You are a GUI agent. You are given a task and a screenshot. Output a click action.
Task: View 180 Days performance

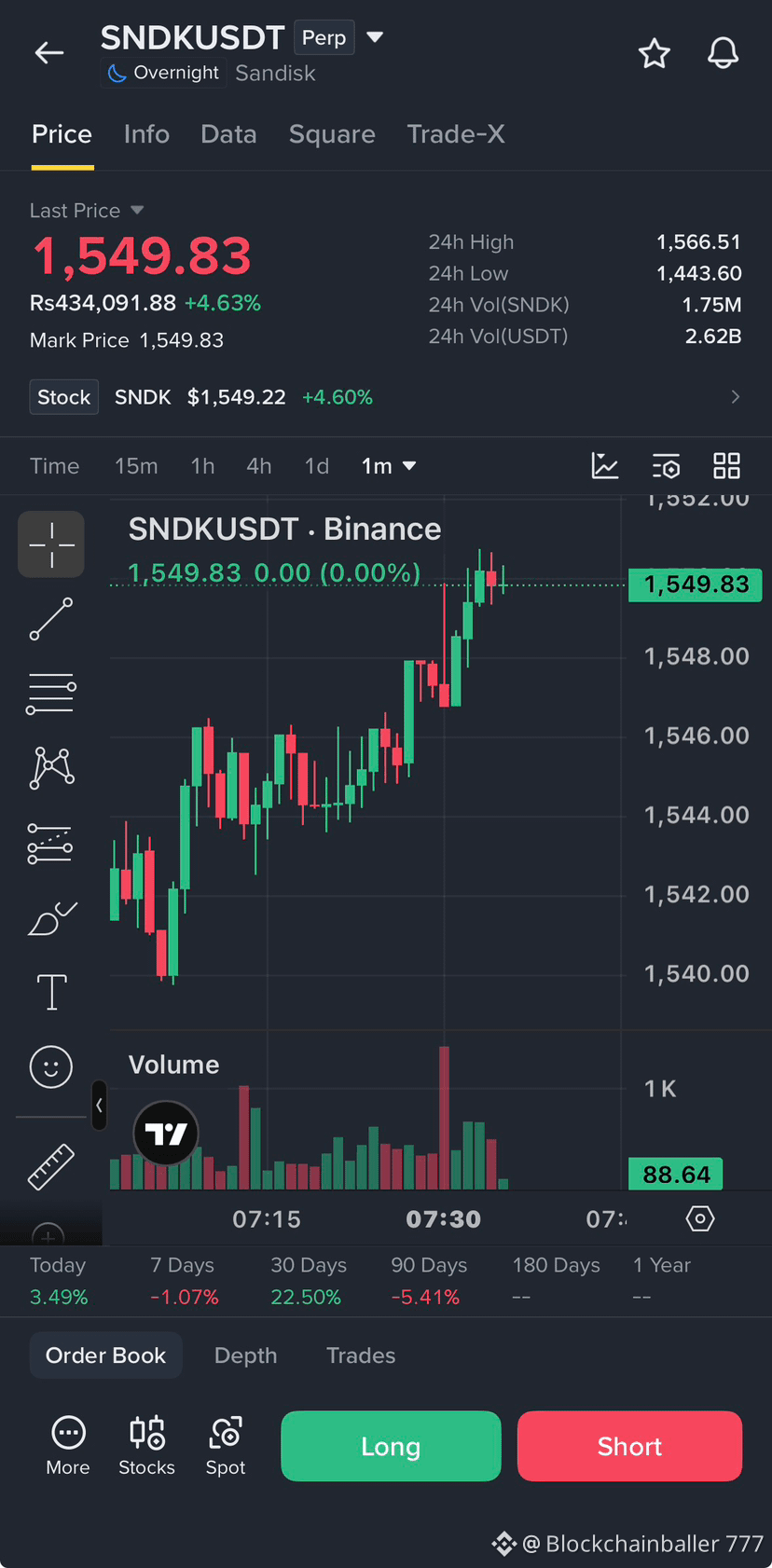click(556, 1281)
